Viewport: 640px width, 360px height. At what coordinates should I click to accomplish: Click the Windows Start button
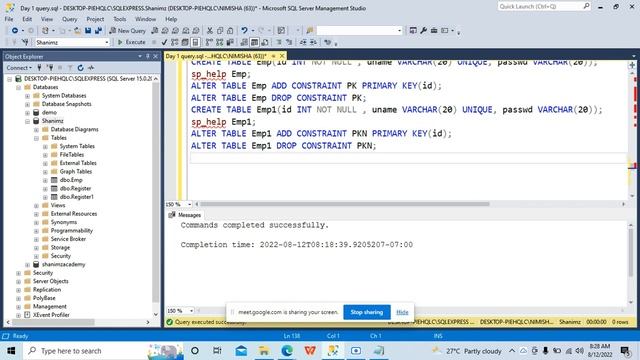11,351
